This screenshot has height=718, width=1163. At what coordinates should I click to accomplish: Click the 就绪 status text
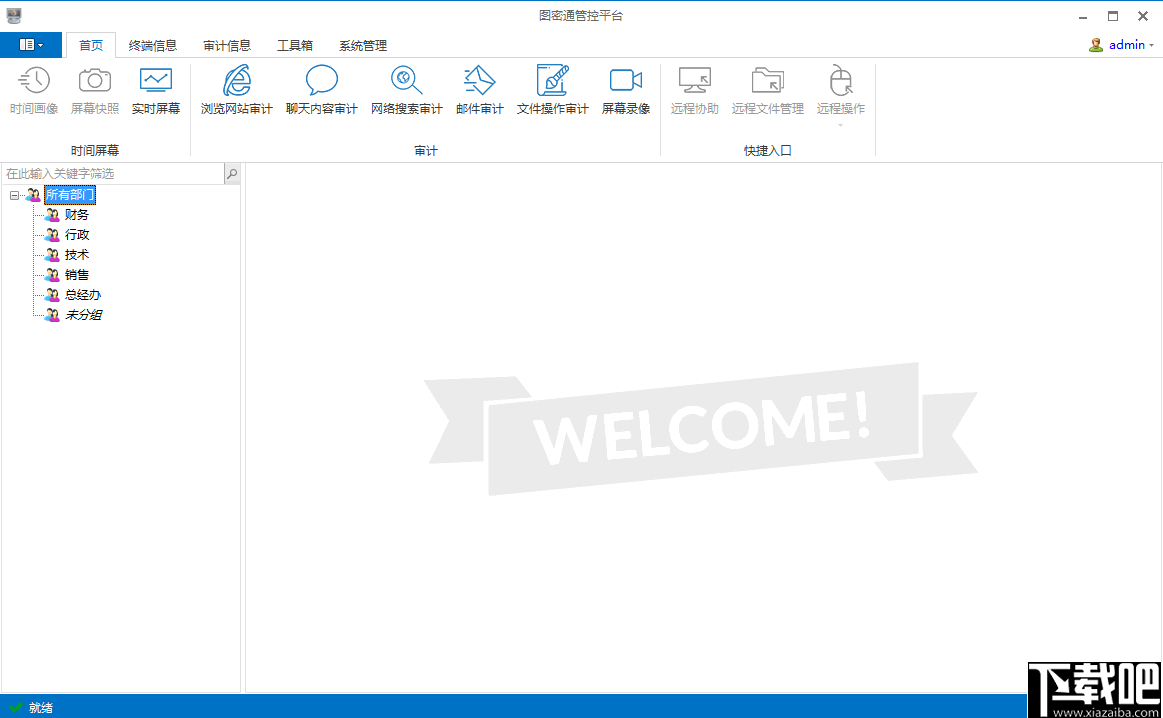tap(41, 708)
